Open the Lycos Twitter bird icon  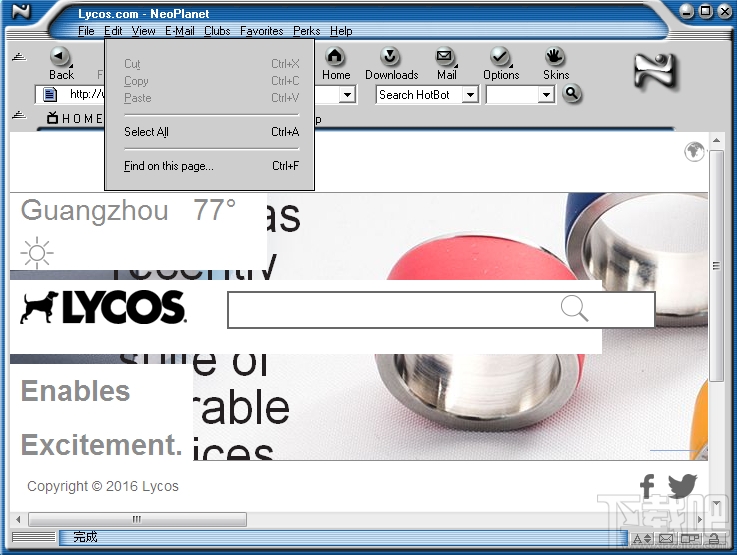point(682,486)
